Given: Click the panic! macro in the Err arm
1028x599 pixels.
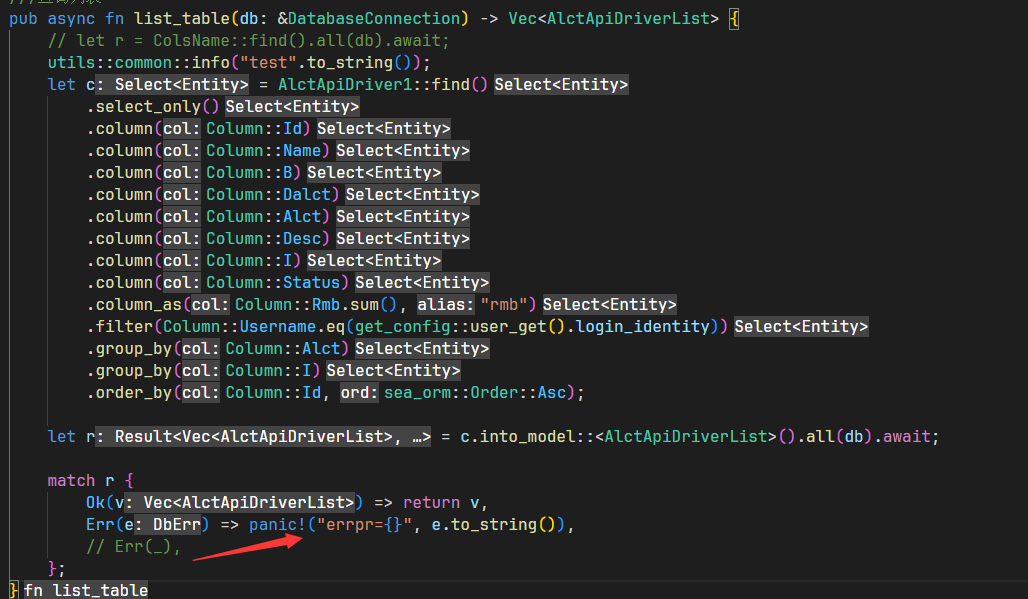Looking at the screenshot, I should [x=277, y=524].
